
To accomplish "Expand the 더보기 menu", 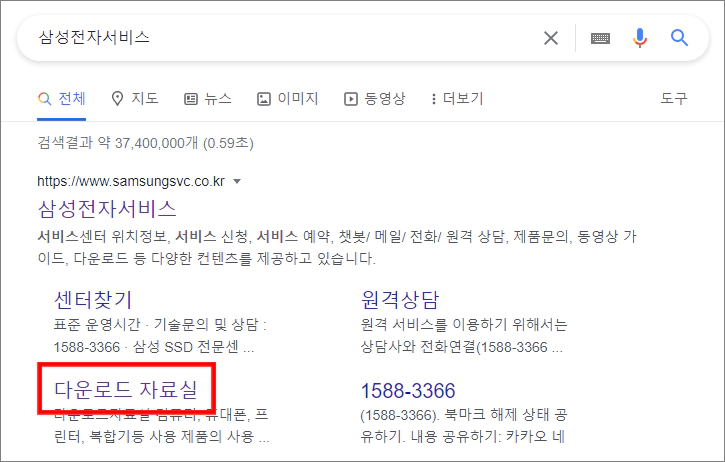I will coord(457,99).
